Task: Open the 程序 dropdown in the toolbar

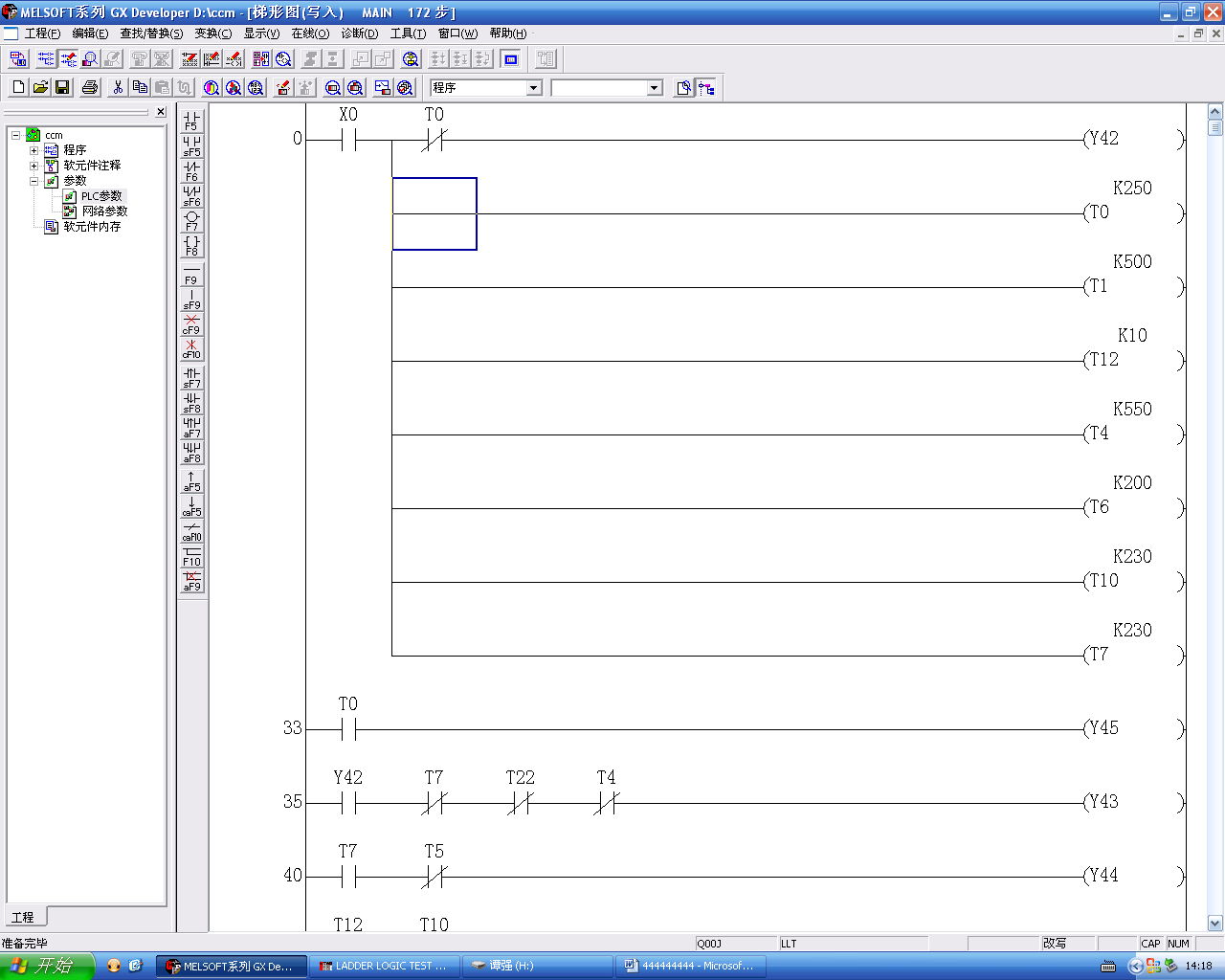Action: click(x=534, y=88)
